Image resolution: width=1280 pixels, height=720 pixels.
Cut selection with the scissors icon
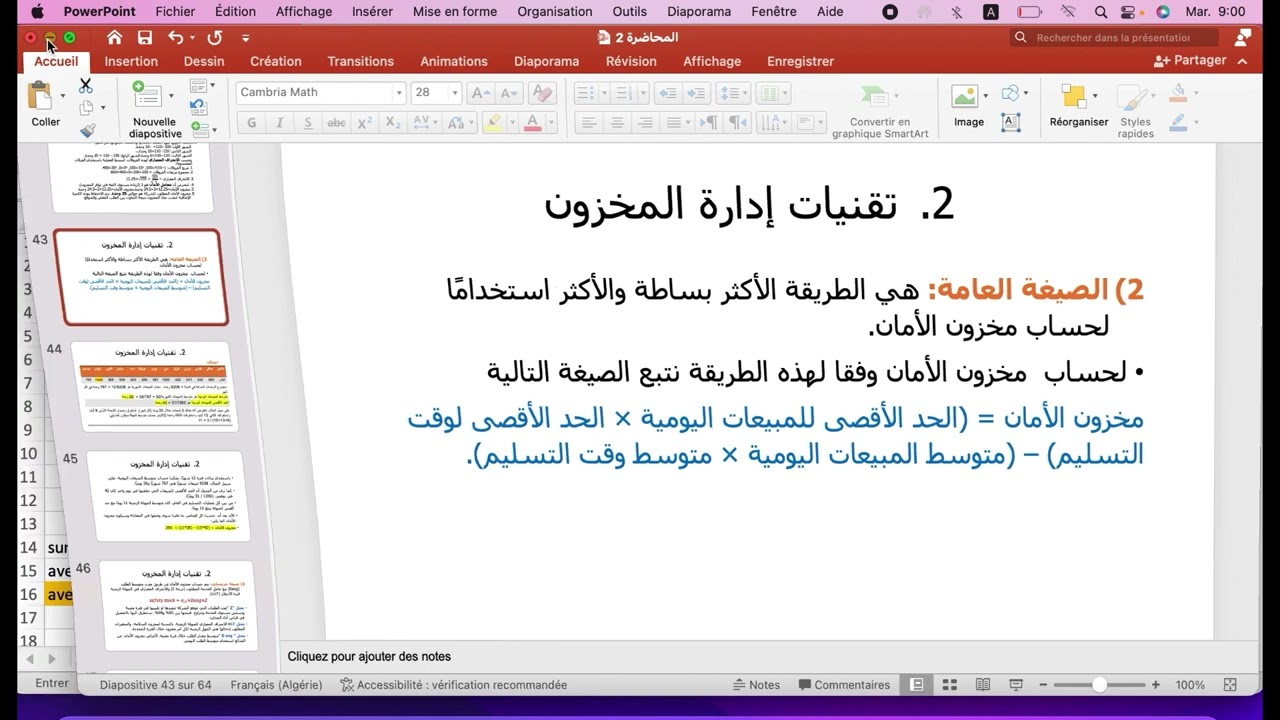tap(86, 87)
